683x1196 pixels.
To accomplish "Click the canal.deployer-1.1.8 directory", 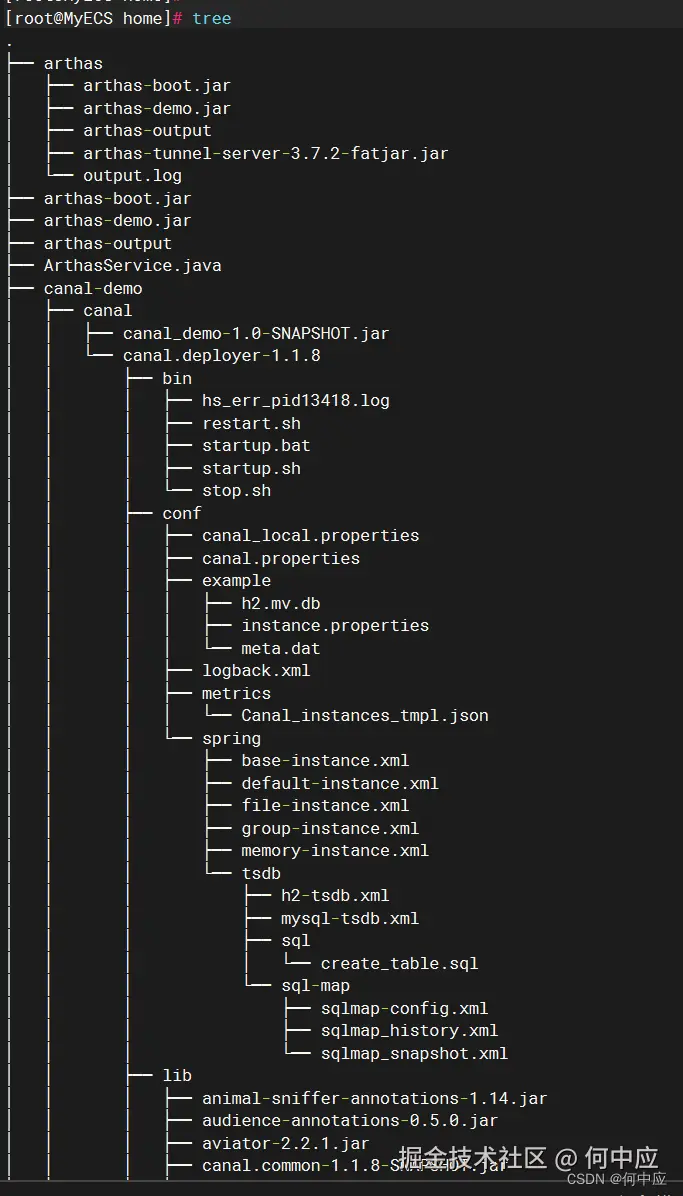I will tap(221, 356).
